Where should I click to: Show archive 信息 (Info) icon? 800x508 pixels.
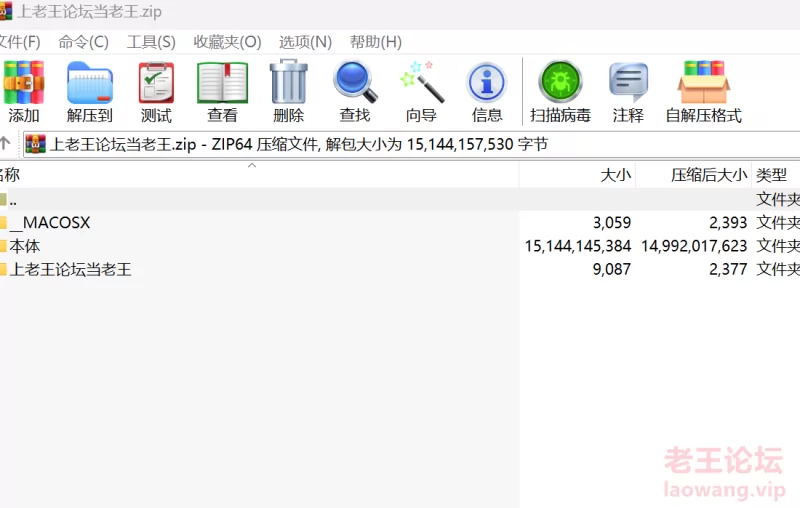point(487,91)
